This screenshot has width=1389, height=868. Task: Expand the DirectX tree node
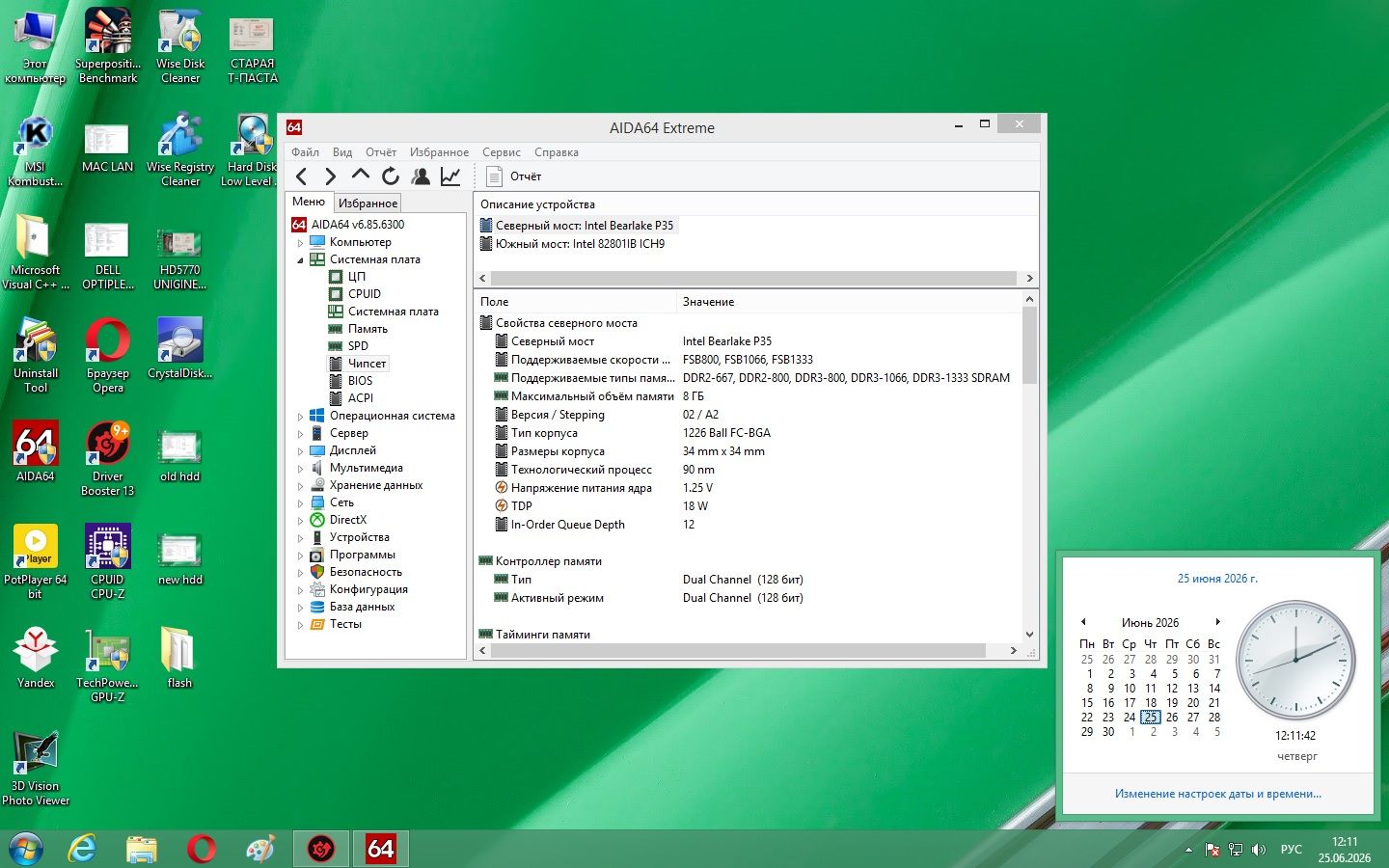[x=300, y=521]
